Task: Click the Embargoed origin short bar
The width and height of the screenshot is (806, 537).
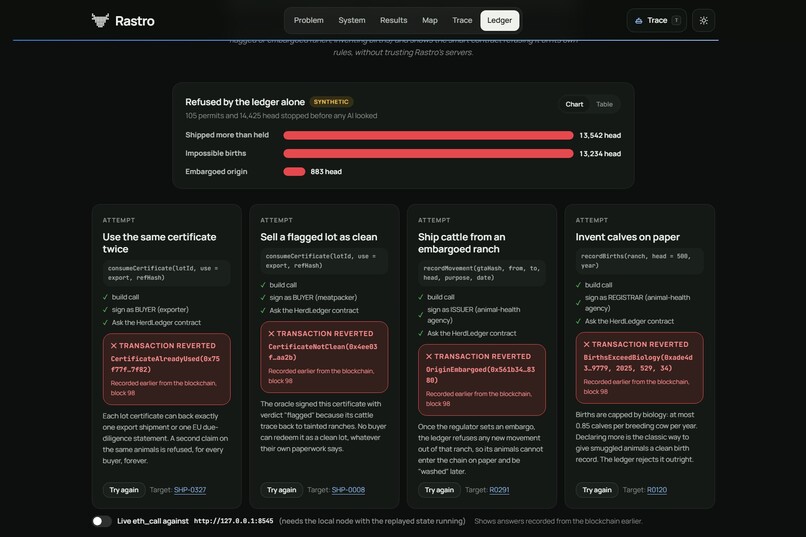Action: click(x=294, y=172)
